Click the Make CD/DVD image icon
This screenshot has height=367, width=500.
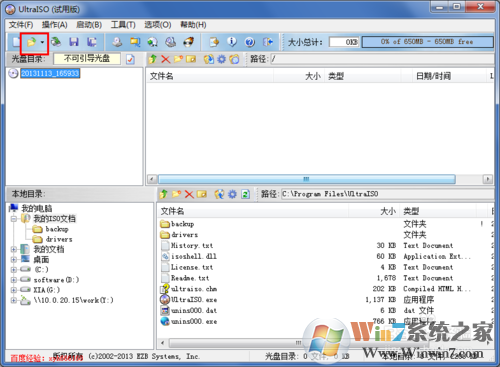(117, 42)
